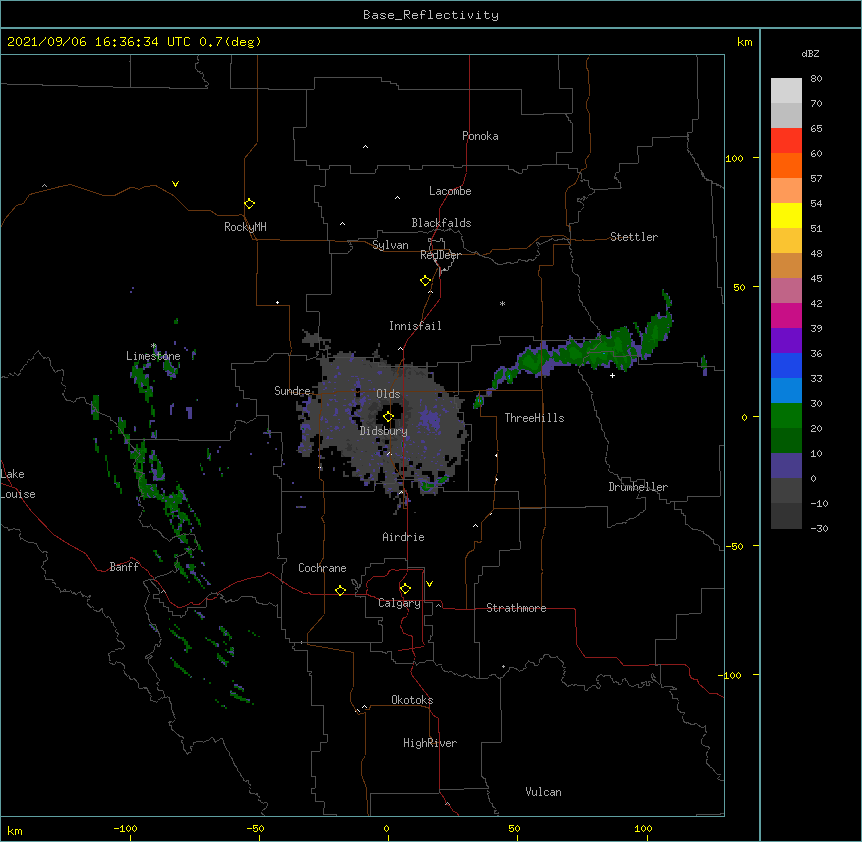Image resolution: width=862 pixels, height=842 pixels.
Task: Pick the green 20–30 dBZ swatch
Action: [x=786, y=416]
